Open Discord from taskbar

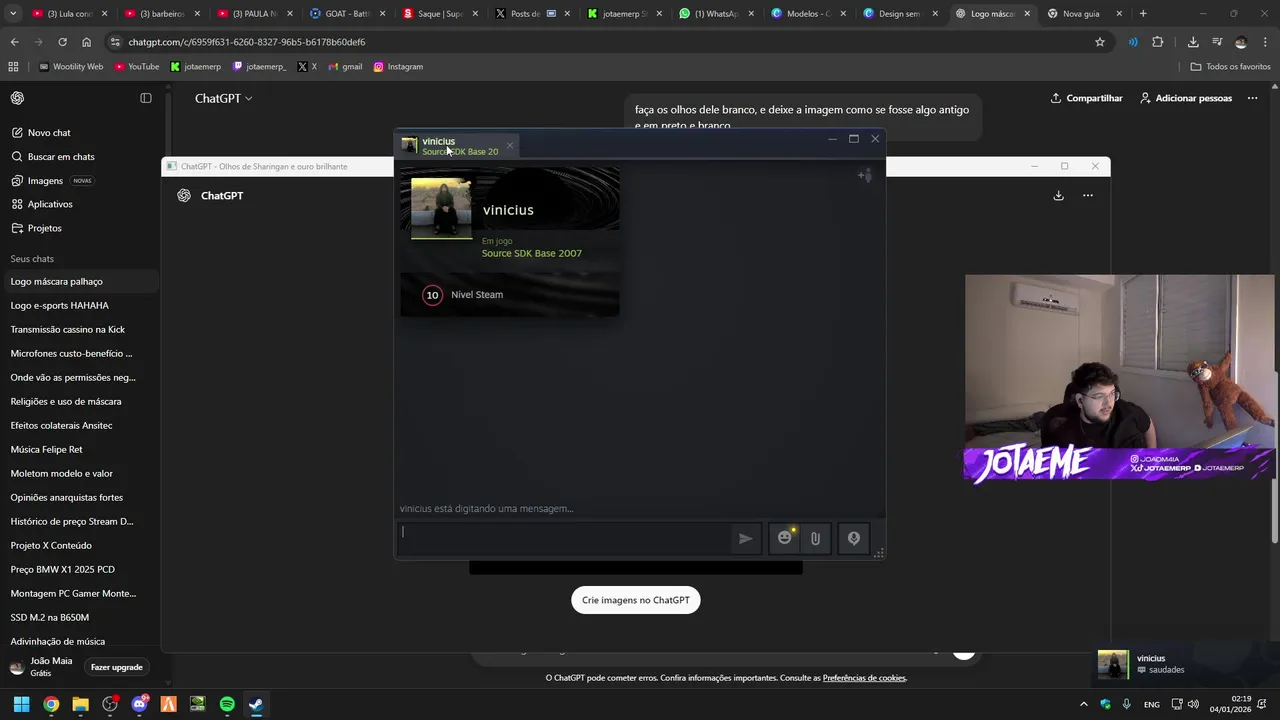139,704
